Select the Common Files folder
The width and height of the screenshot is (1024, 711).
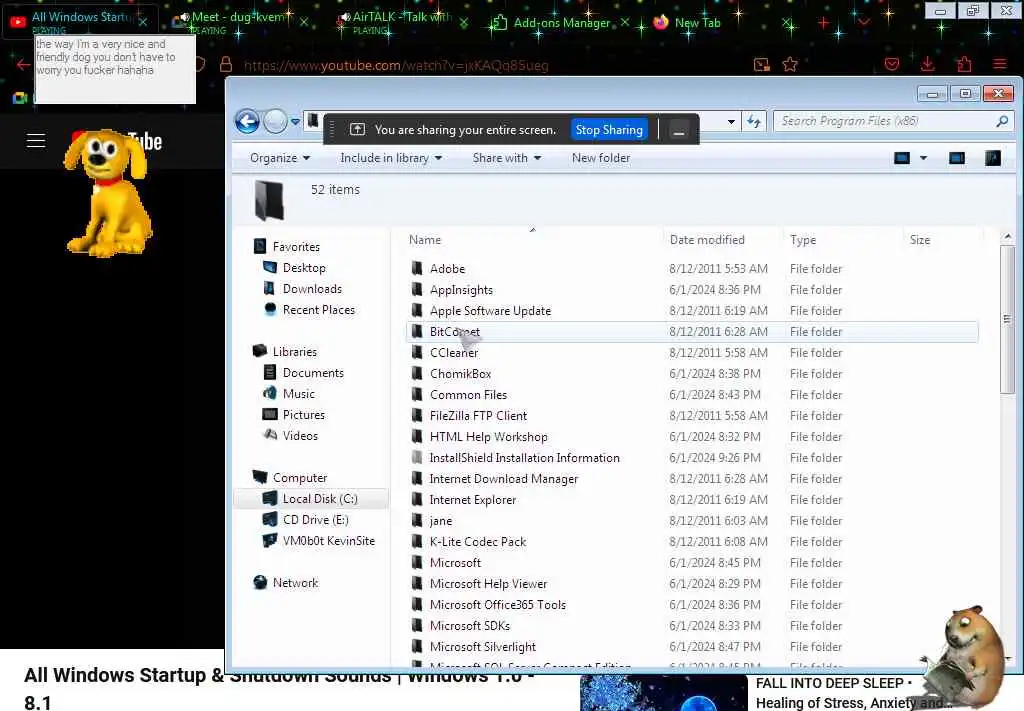coord(468,394)
